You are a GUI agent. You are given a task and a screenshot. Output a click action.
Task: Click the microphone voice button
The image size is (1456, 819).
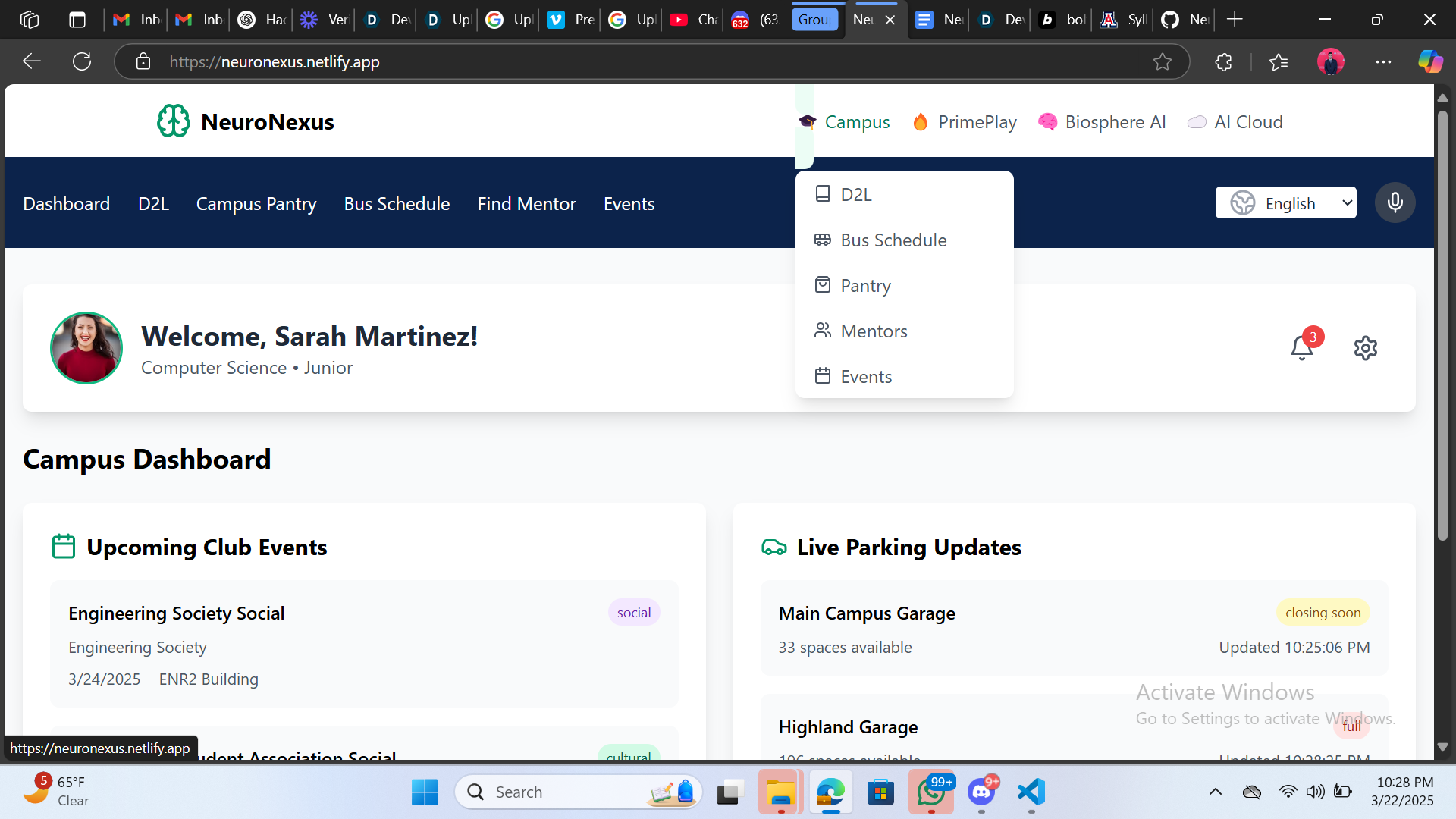click(1395, 202)
